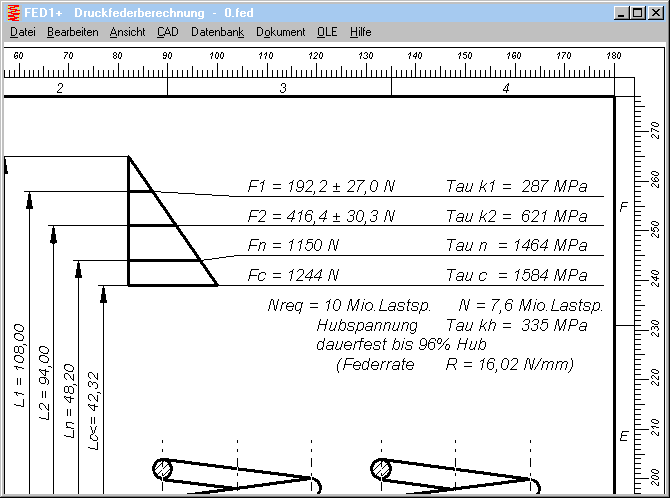Open the OLE menu
The height and width of the screenshot is (498, 670).
[327, 32]
